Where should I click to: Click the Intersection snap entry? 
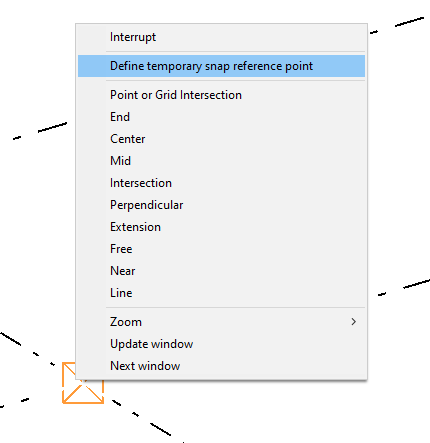221,183
